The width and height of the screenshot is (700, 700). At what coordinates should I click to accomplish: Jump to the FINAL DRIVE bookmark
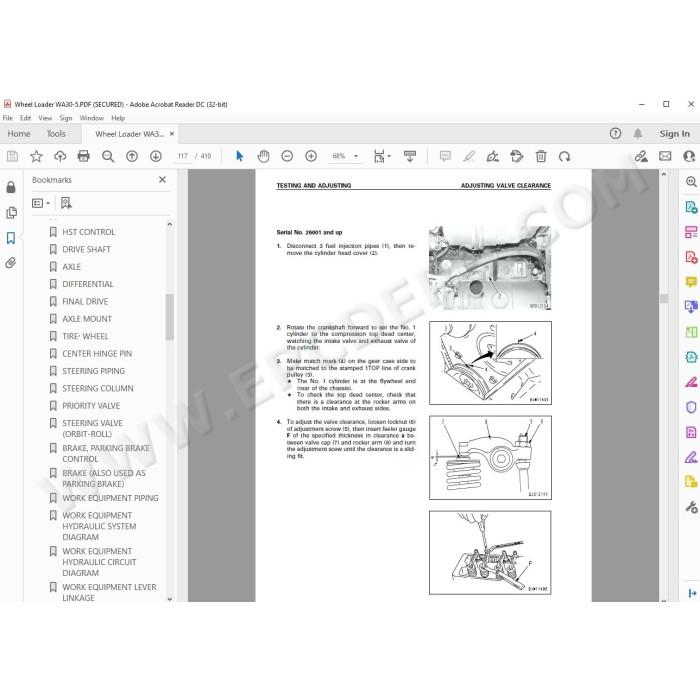(85, 302)
